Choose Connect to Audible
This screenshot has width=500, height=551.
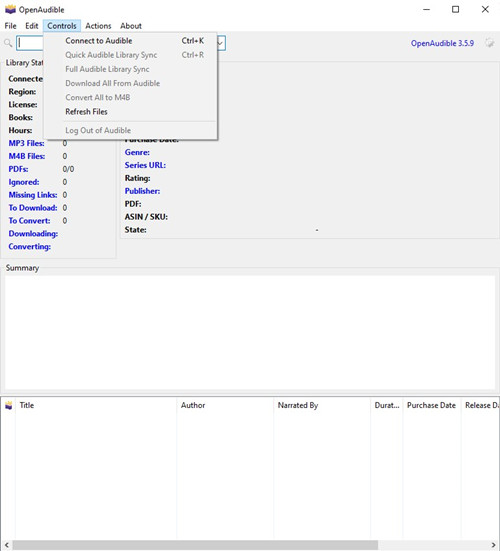[130, 41]
